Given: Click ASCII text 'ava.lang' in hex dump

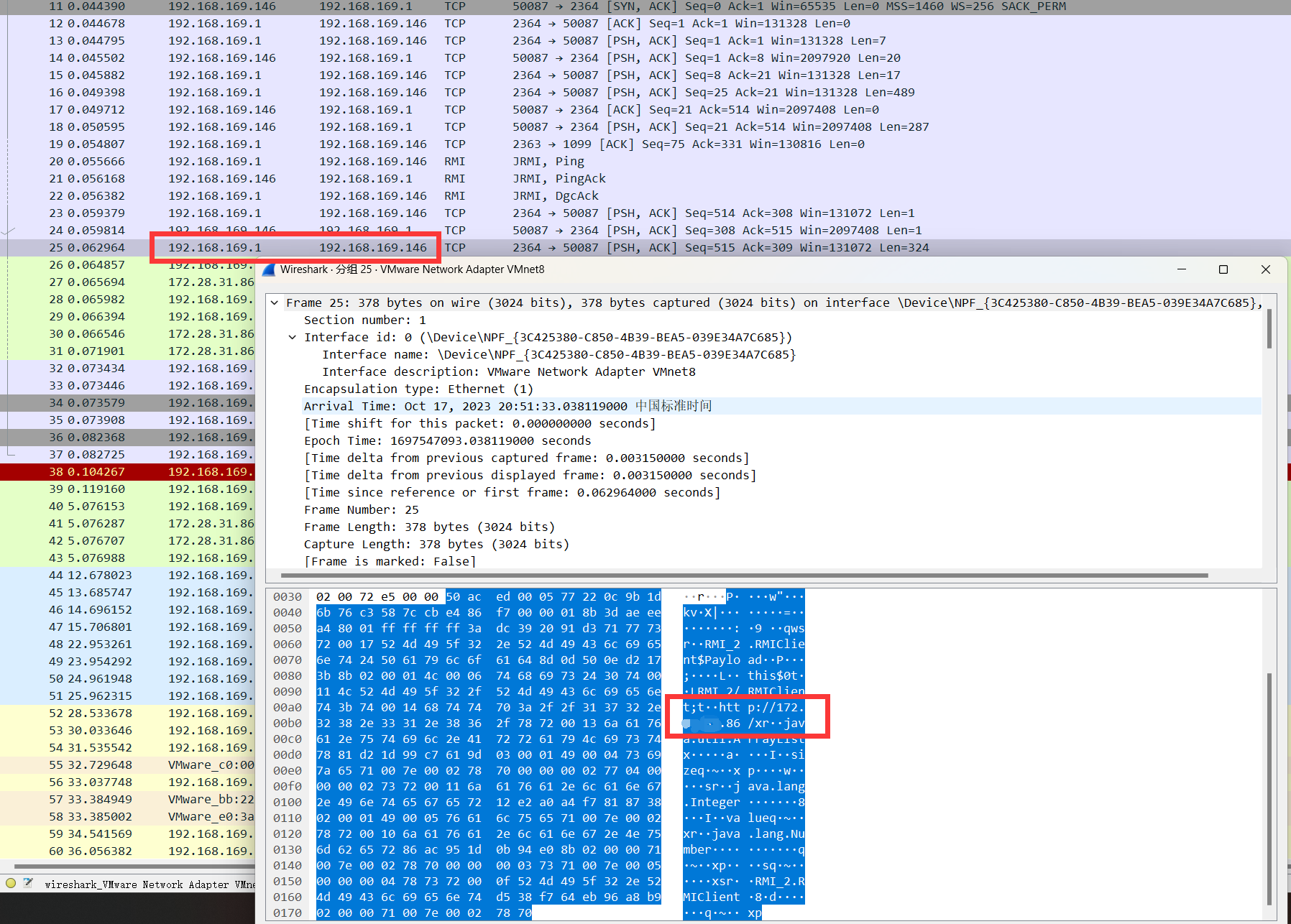Looking at the screenshot, I should [x=776, y=787].
